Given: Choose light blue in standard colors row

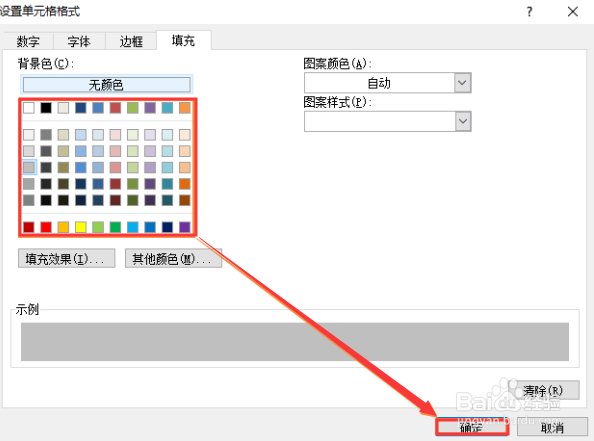Looking at the screenshot, I should [133, 227].
